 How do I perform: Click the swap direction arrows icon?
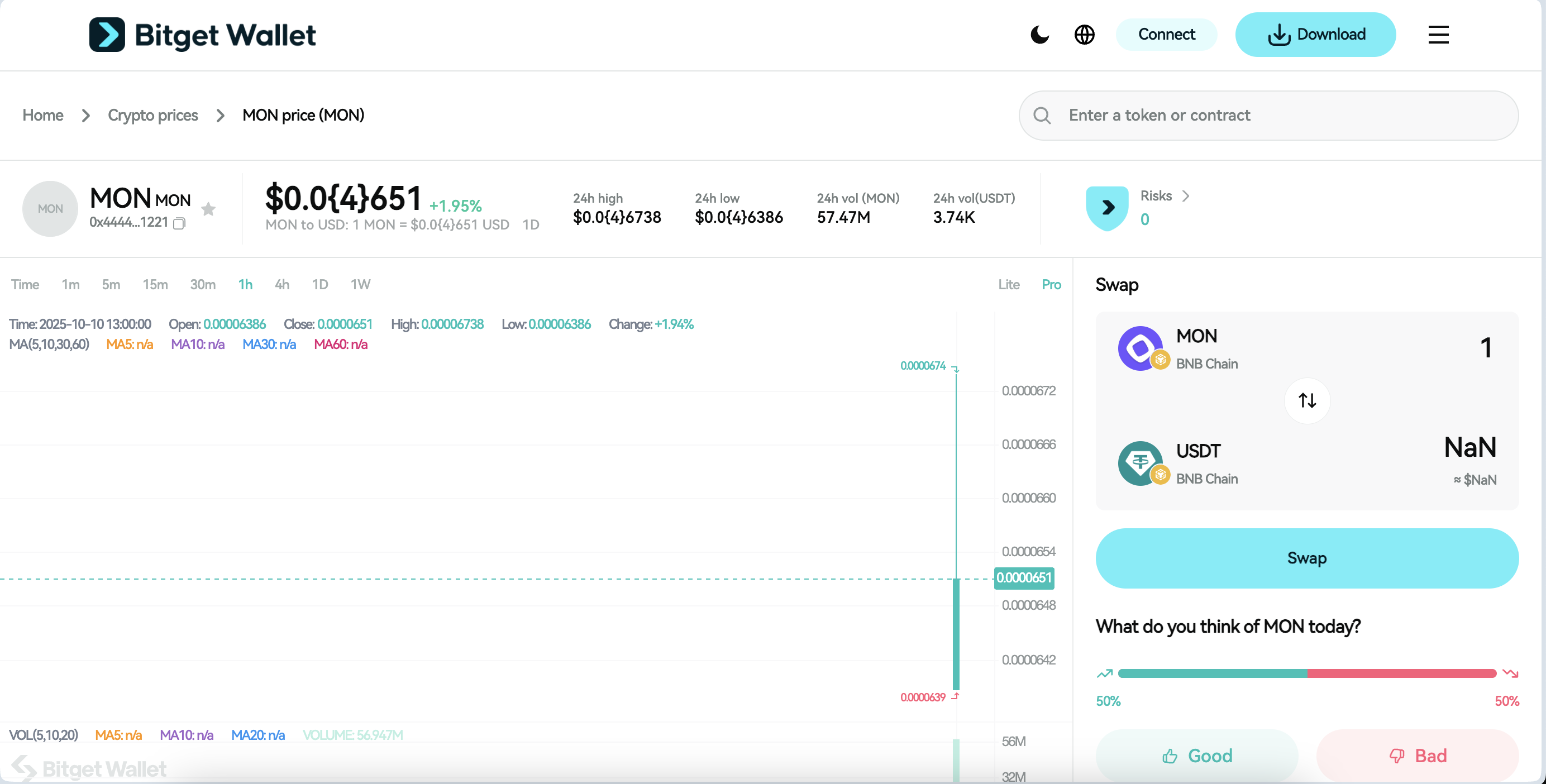tap(1307, 400)
